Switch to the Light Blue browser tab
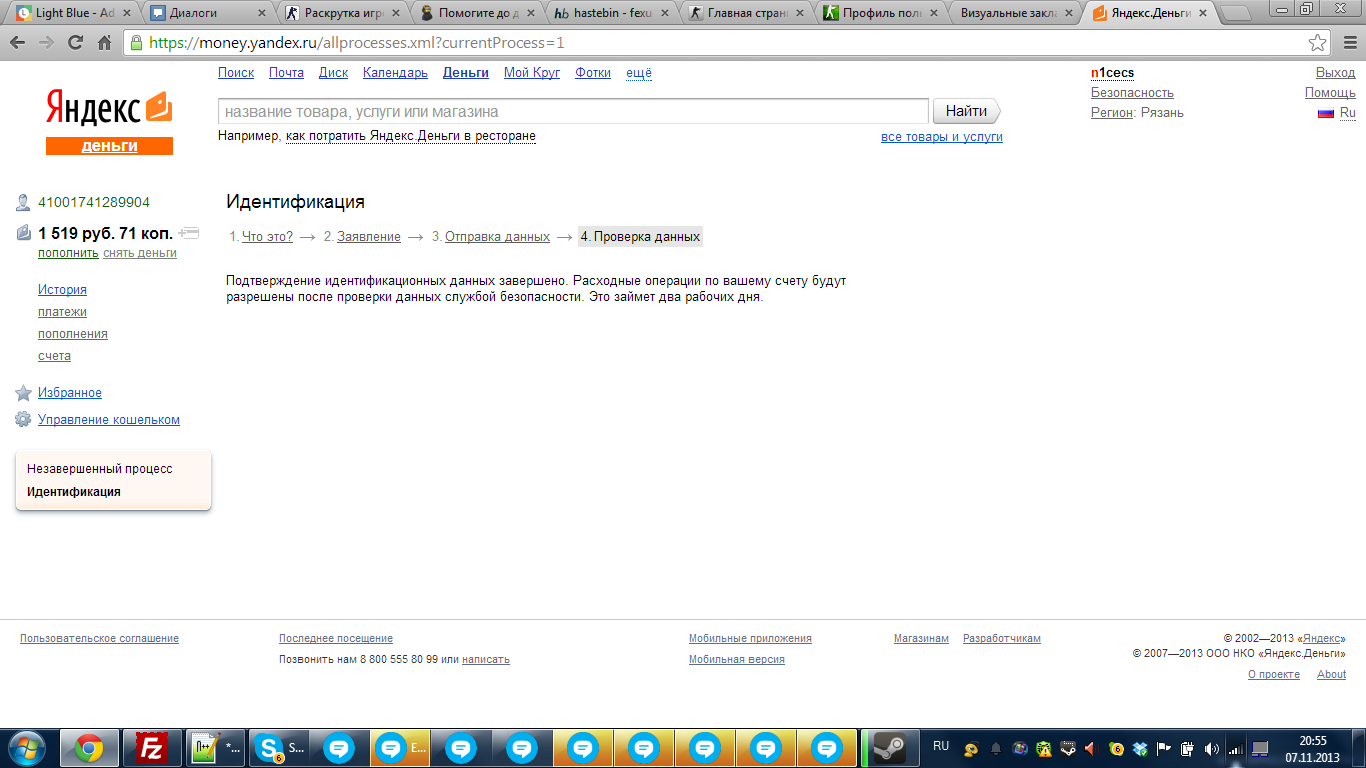Screen dimensions: 1366x768 [x=70, y=13]
